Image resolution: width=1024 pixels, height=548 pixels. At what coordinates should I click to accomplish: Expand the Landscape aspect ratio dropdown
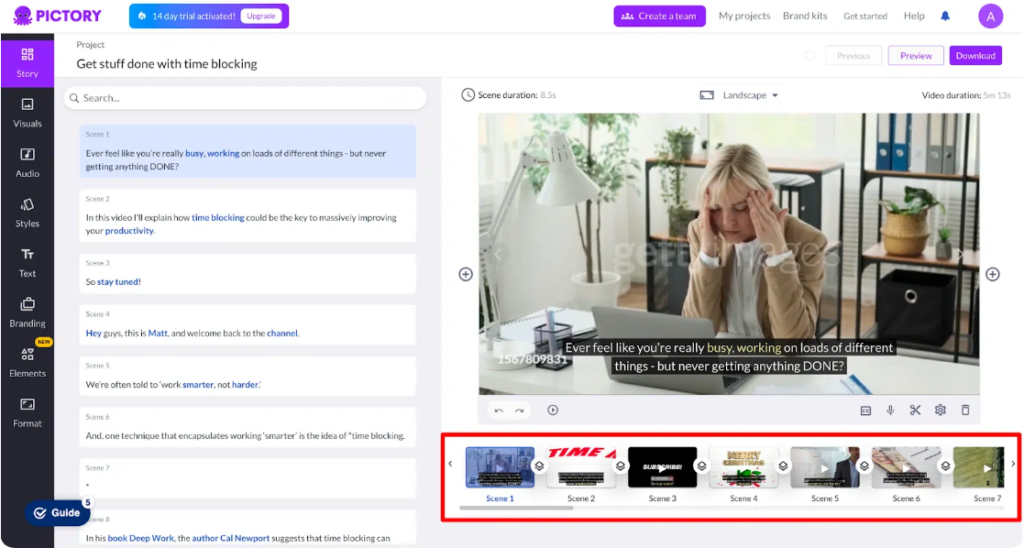click(739, 95)
